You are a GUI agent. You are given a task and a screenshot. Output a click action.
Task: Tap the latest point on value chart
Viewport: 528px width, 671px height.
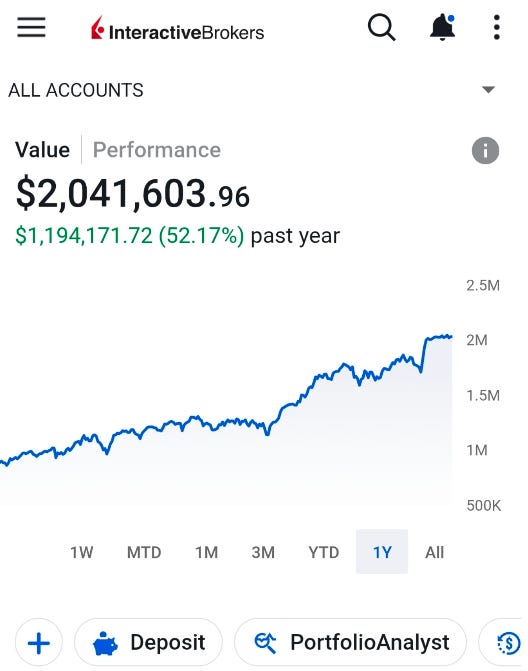(451, 337)
